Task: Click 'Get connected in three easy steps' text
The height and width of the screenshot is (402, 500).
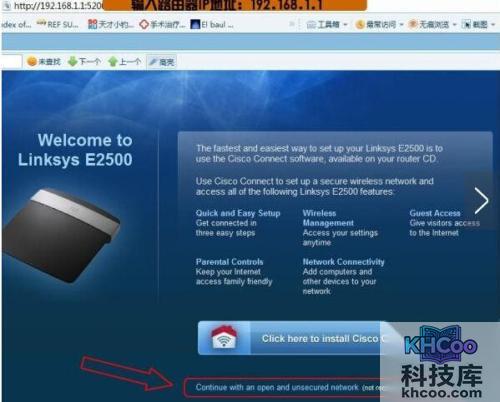Action: click(226, 228)
